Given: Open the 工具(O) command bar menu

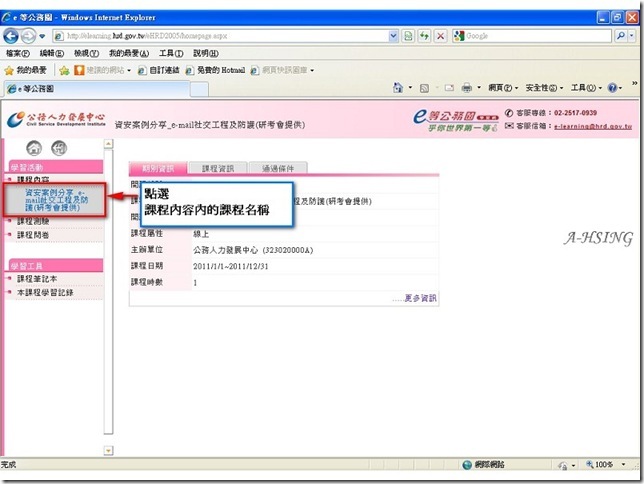Looking at the screenshot, I should click(x=586, y=88).
